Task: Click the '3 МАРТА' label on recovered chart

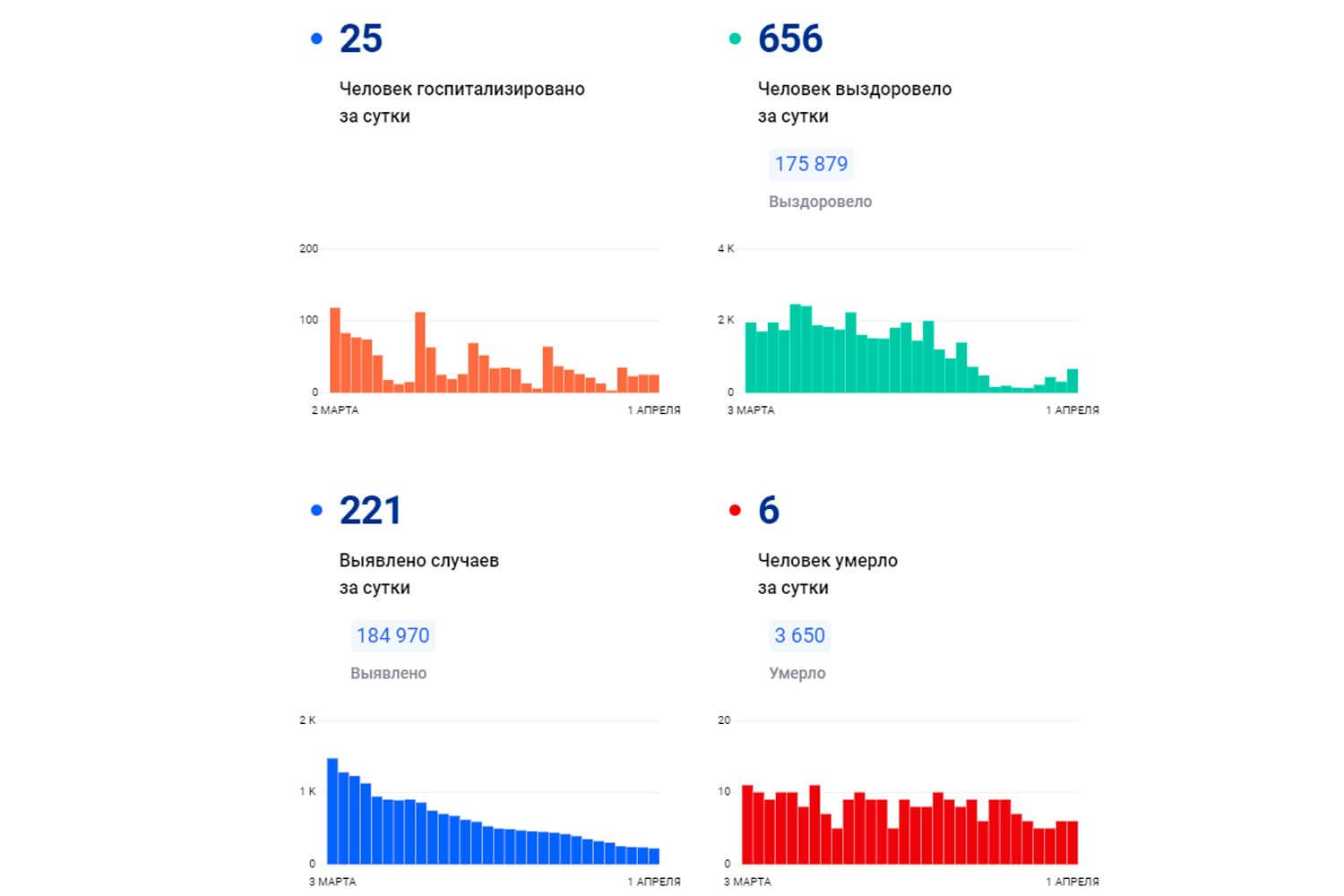Action: [x=751, y=410]
